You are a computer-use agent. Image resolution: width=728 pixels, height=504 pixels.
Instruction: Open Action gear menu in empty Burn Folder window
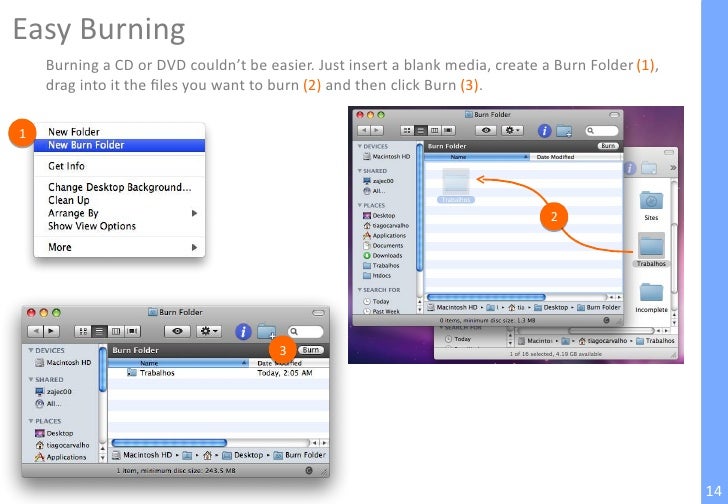coord(512,131)
